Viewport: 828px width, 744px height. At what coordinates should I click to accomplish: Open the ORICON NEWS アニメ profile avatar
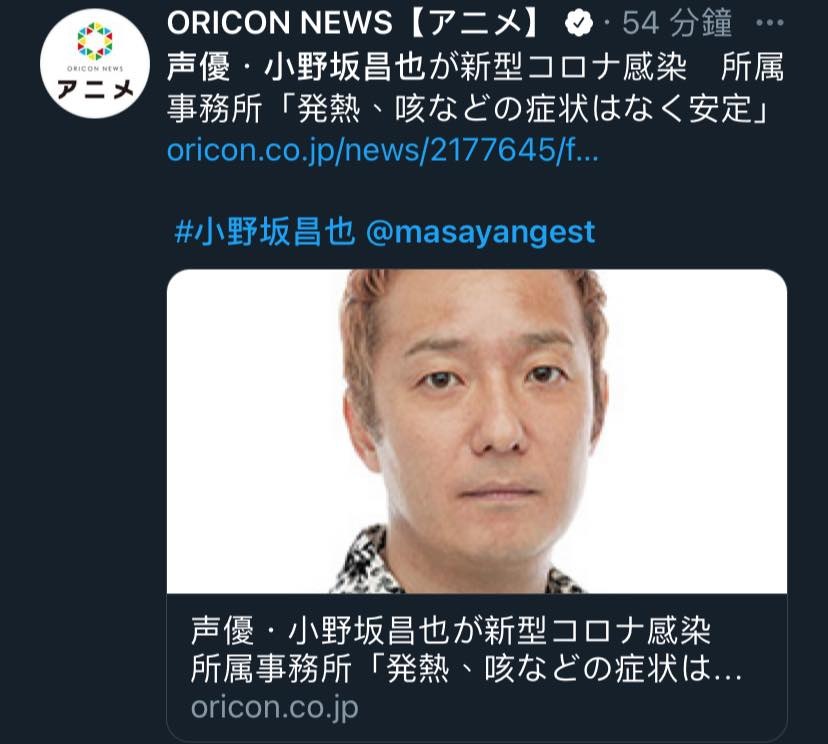pyautogui.click(x=95, y=63)
